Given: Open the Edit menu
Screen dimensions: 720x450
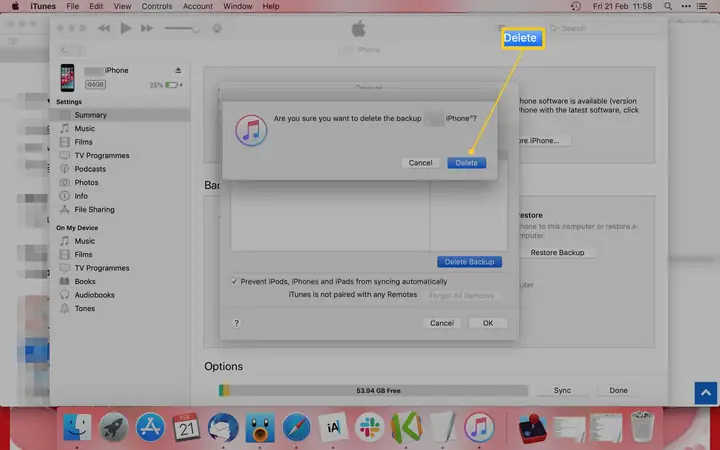Looking at the screenshot, I should click(96, 6).
